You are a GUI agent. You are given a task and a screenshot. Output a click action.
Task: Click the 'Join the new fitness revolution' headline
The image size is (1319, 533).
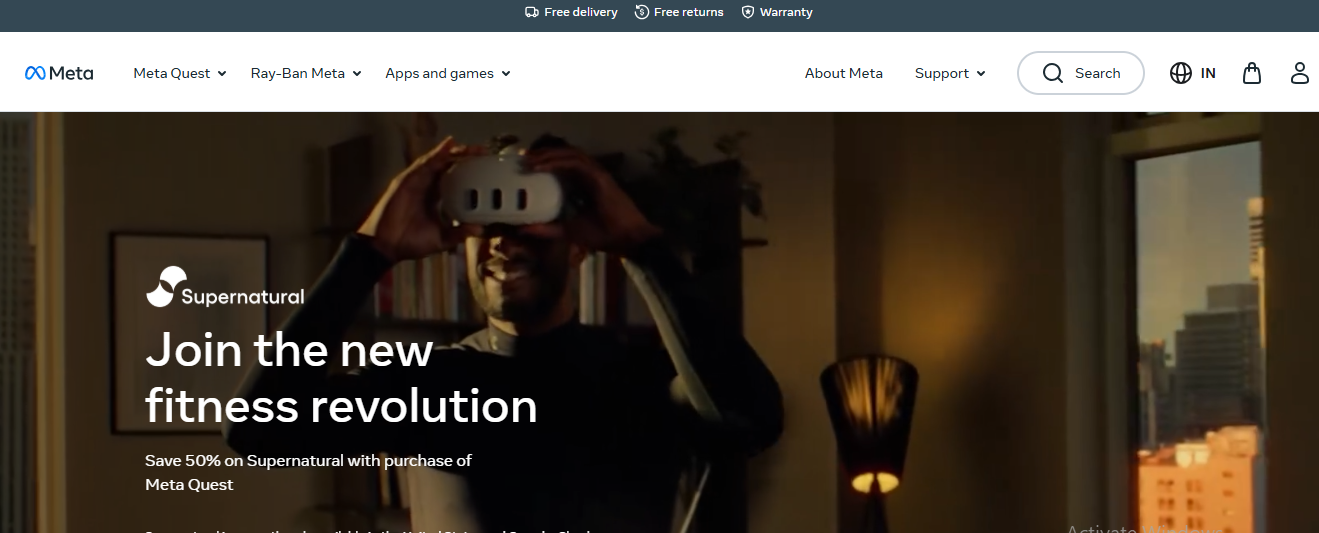tap(341, 378)
